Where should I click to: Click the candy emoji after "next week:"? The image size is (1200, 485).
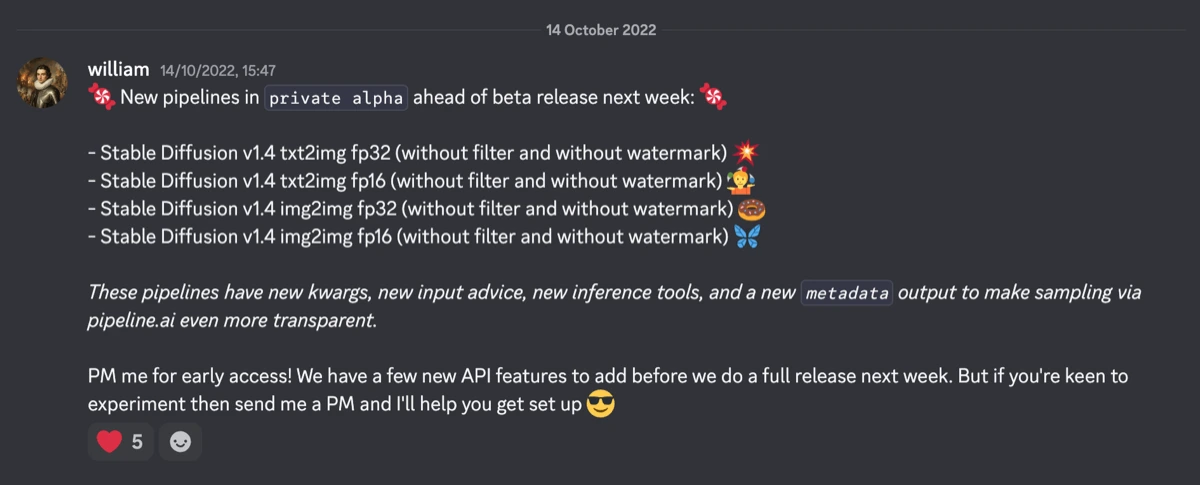(713, 97)
